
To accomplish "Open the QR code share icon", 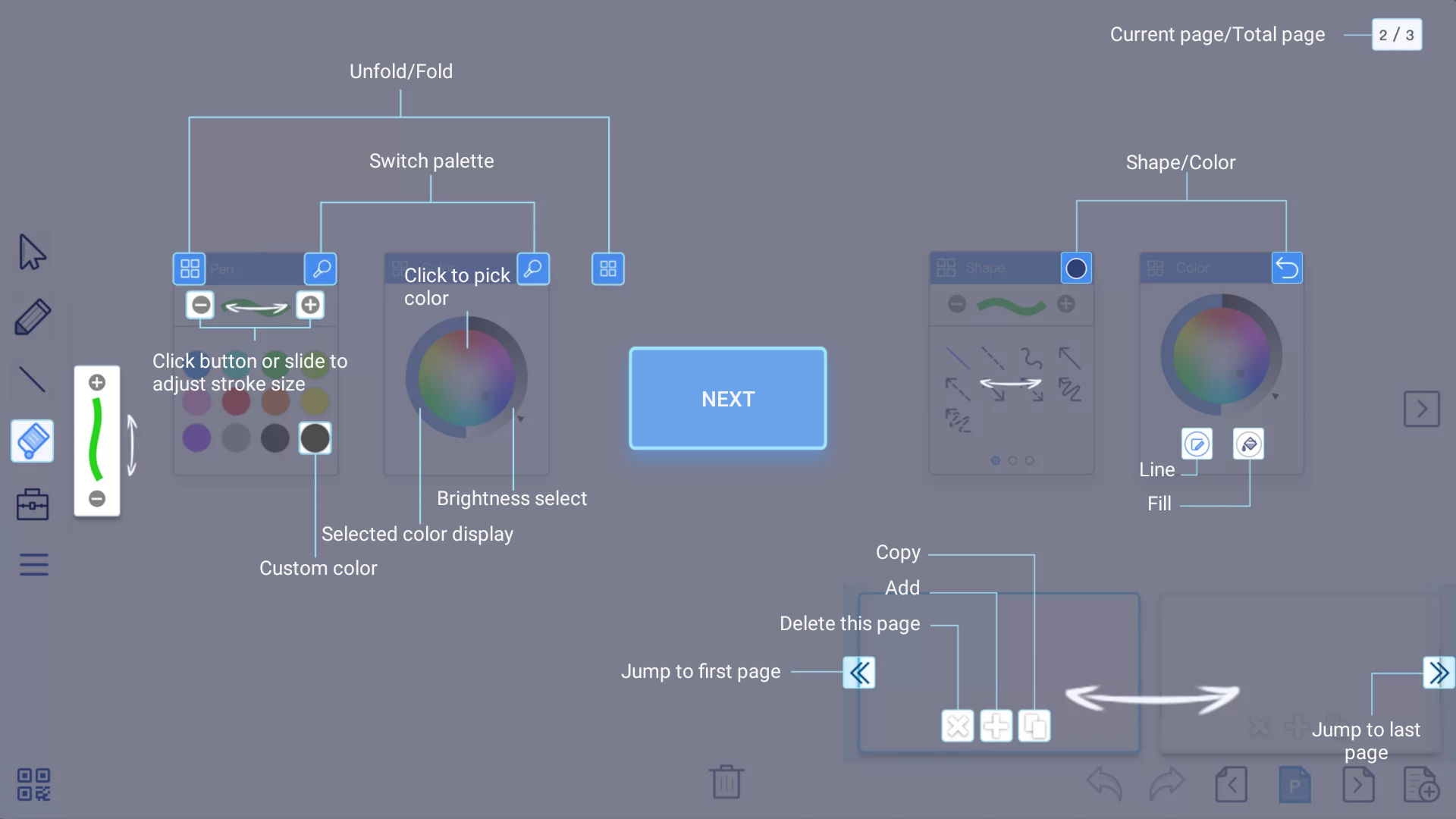I will click(33, 784).
